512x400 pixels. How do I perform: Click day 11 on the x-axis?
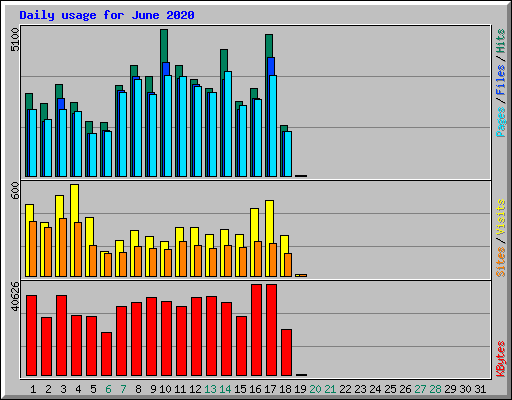pos(180,389)
